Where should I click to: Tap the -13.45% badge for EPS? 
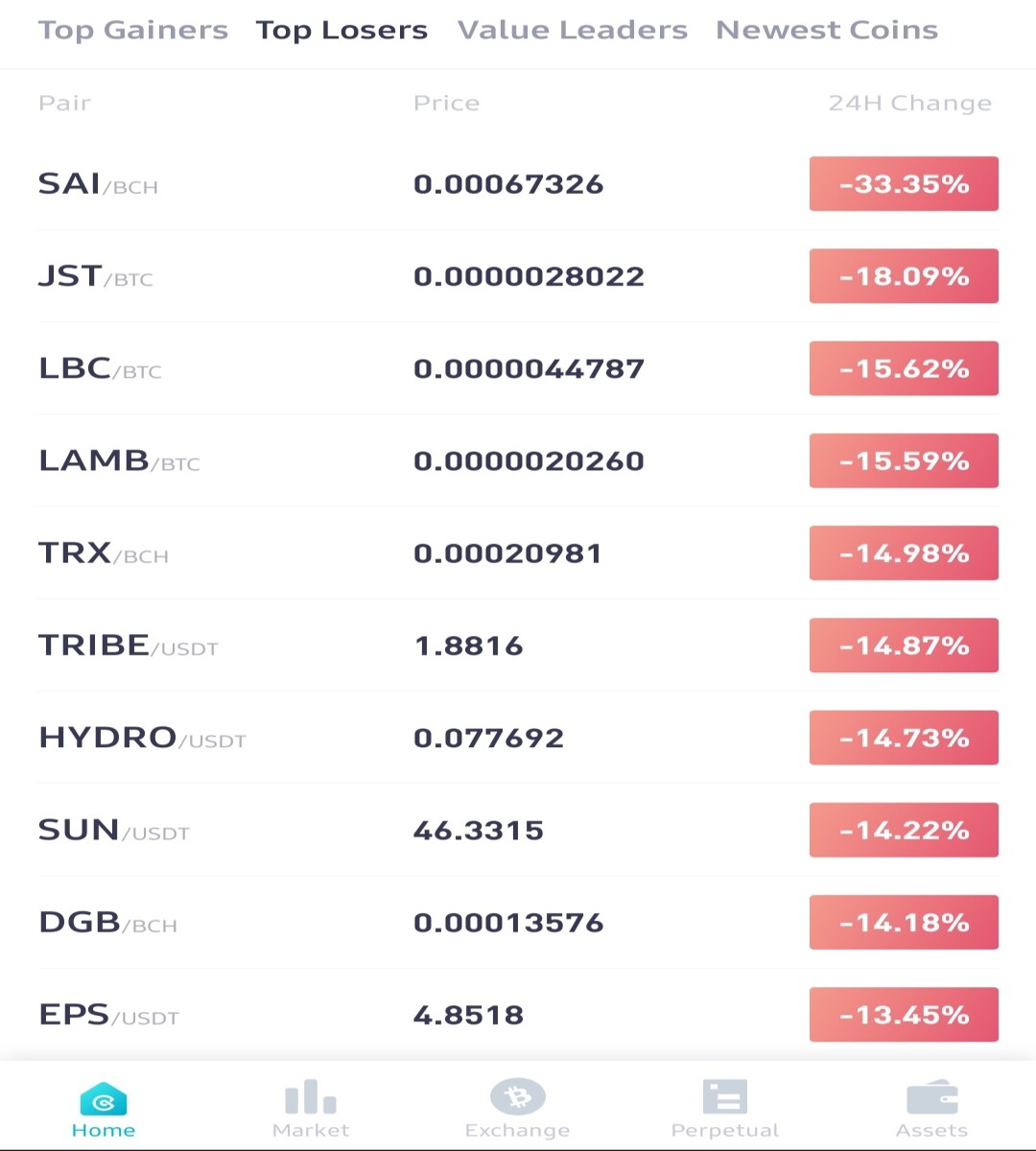coord(904,1015)
